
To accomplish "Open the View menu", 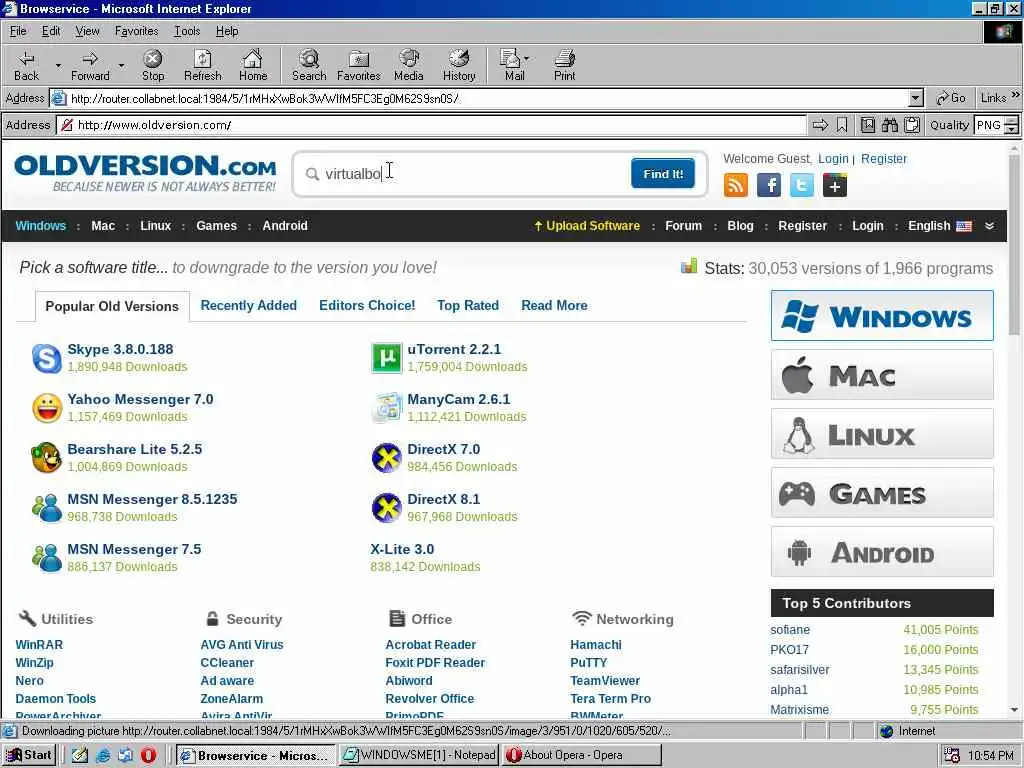I will point(87,31).
